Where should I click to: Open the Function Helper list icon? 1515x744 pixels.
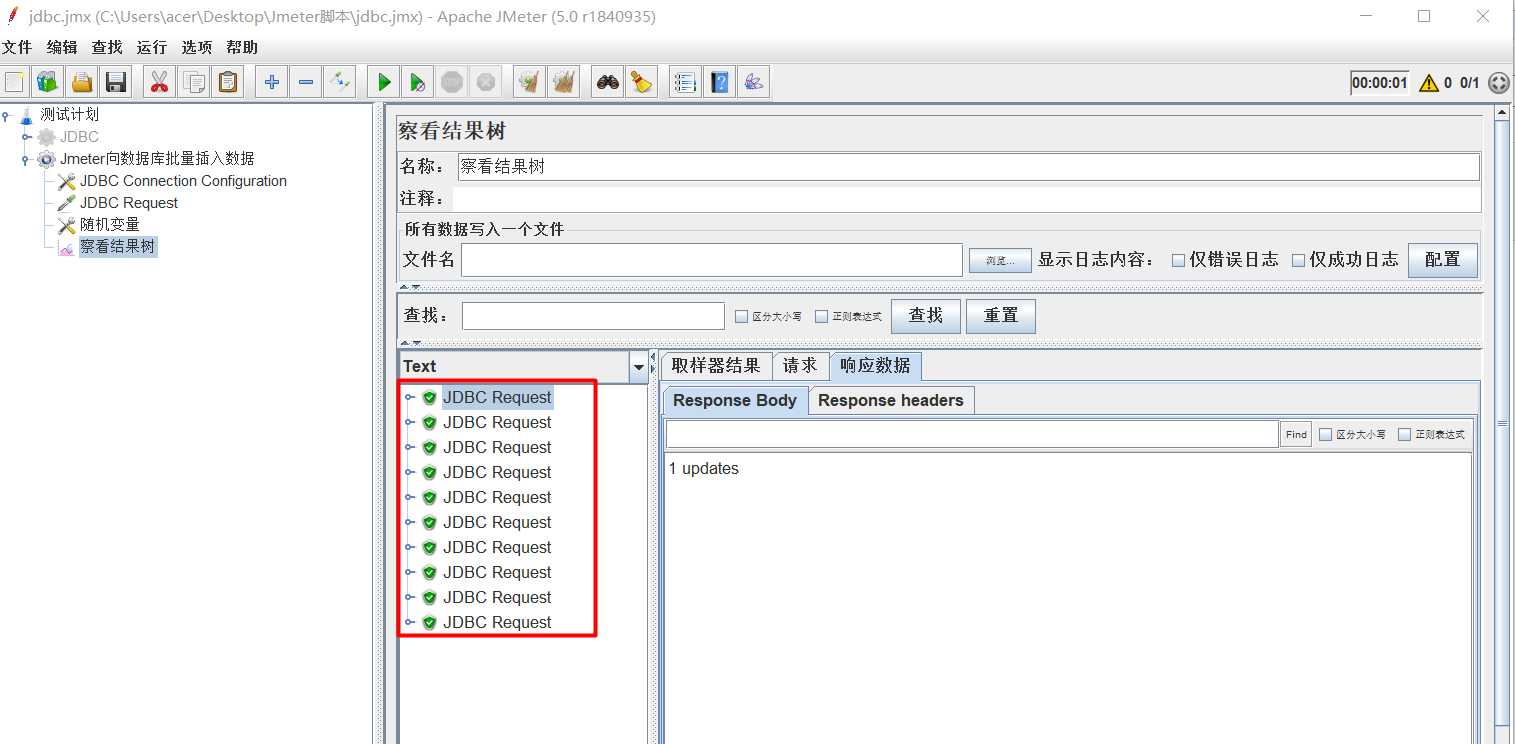click(x=684, y=82)
